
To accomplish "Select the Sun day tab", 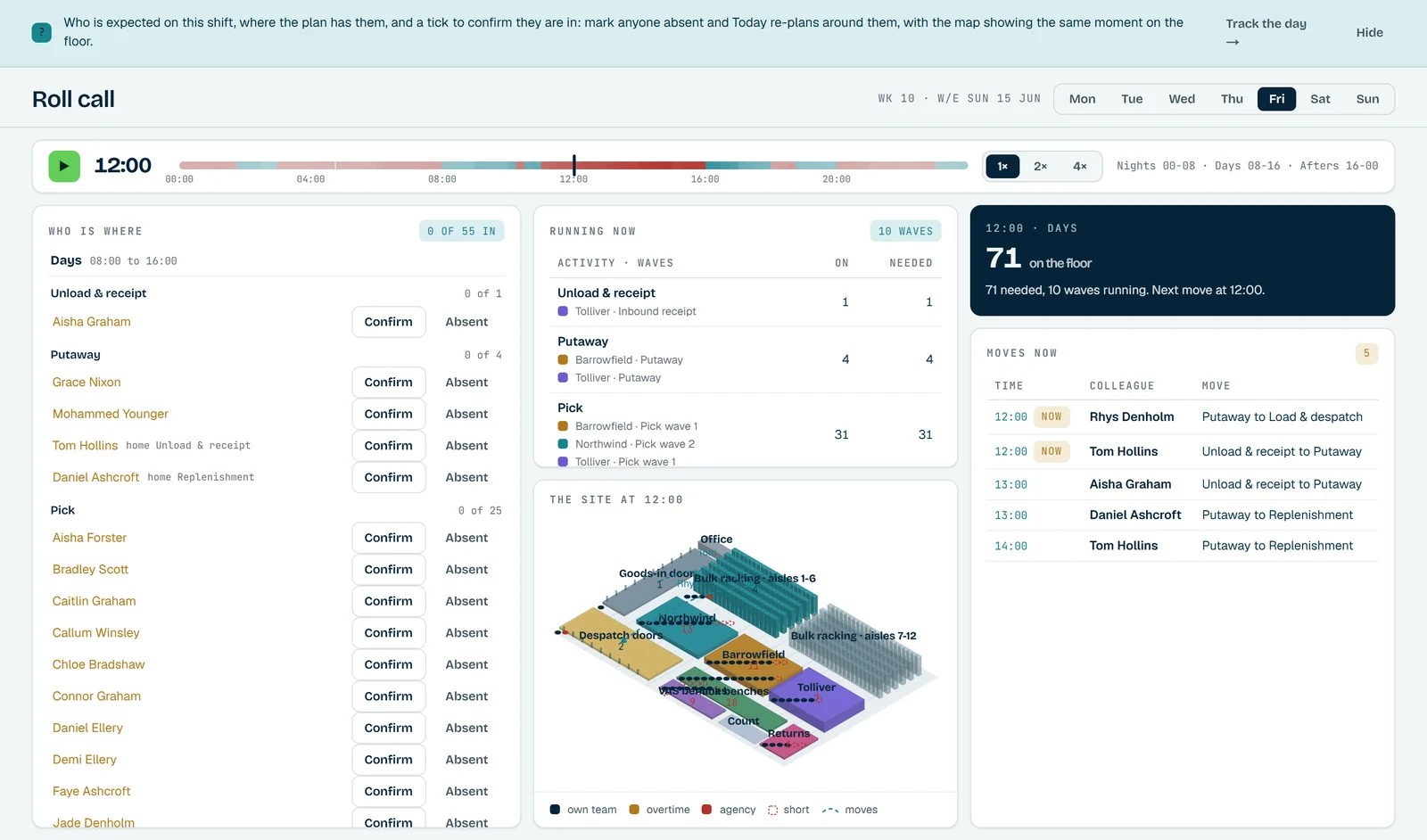I will coord(1367,99).
